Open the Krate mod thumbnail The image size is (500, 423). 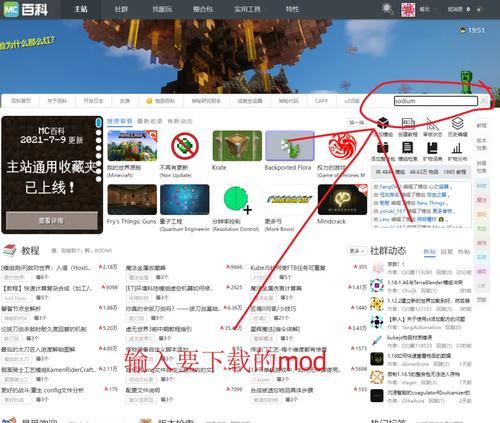237,146
